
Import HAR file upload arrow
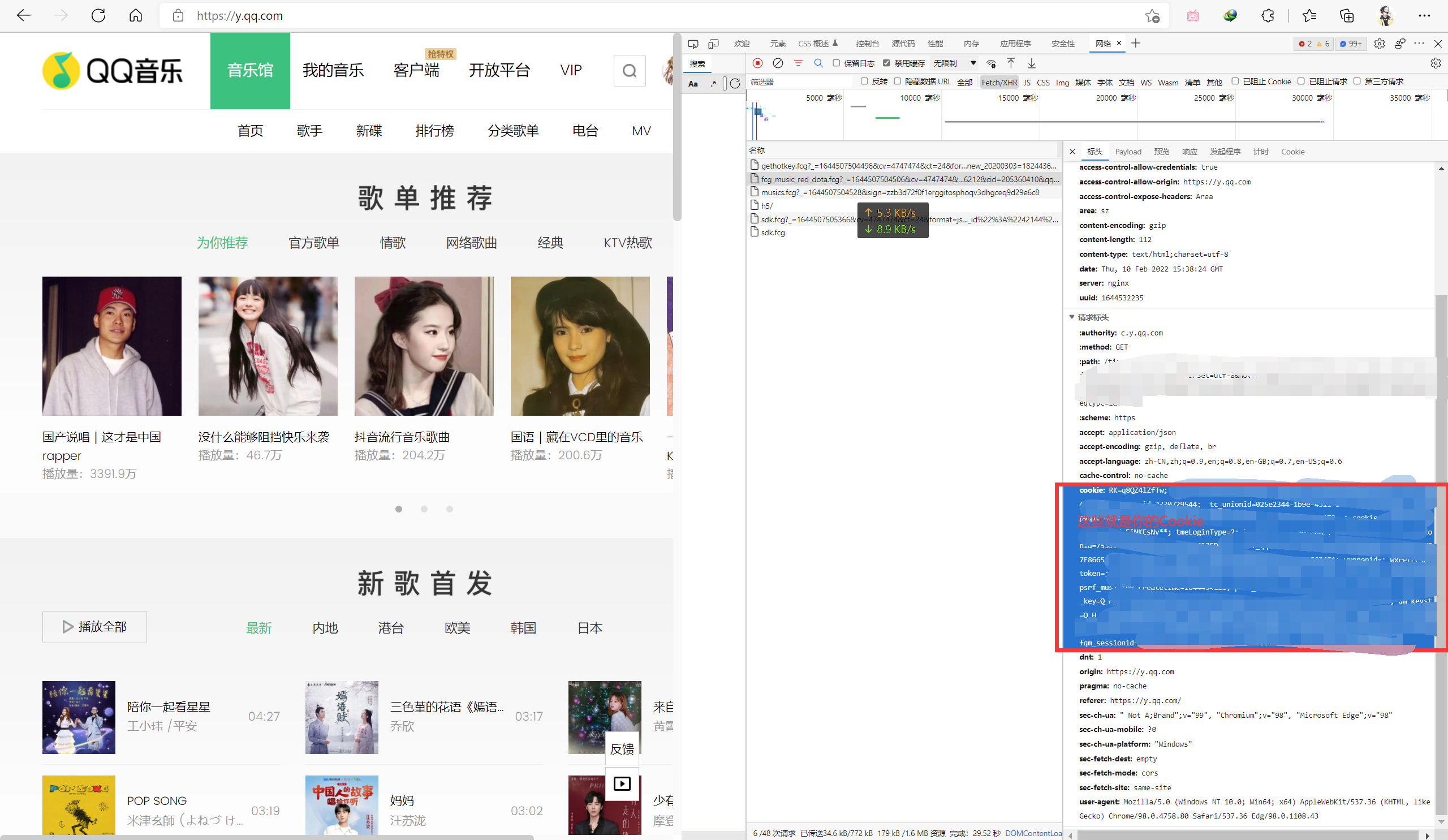coord(1011,63)
